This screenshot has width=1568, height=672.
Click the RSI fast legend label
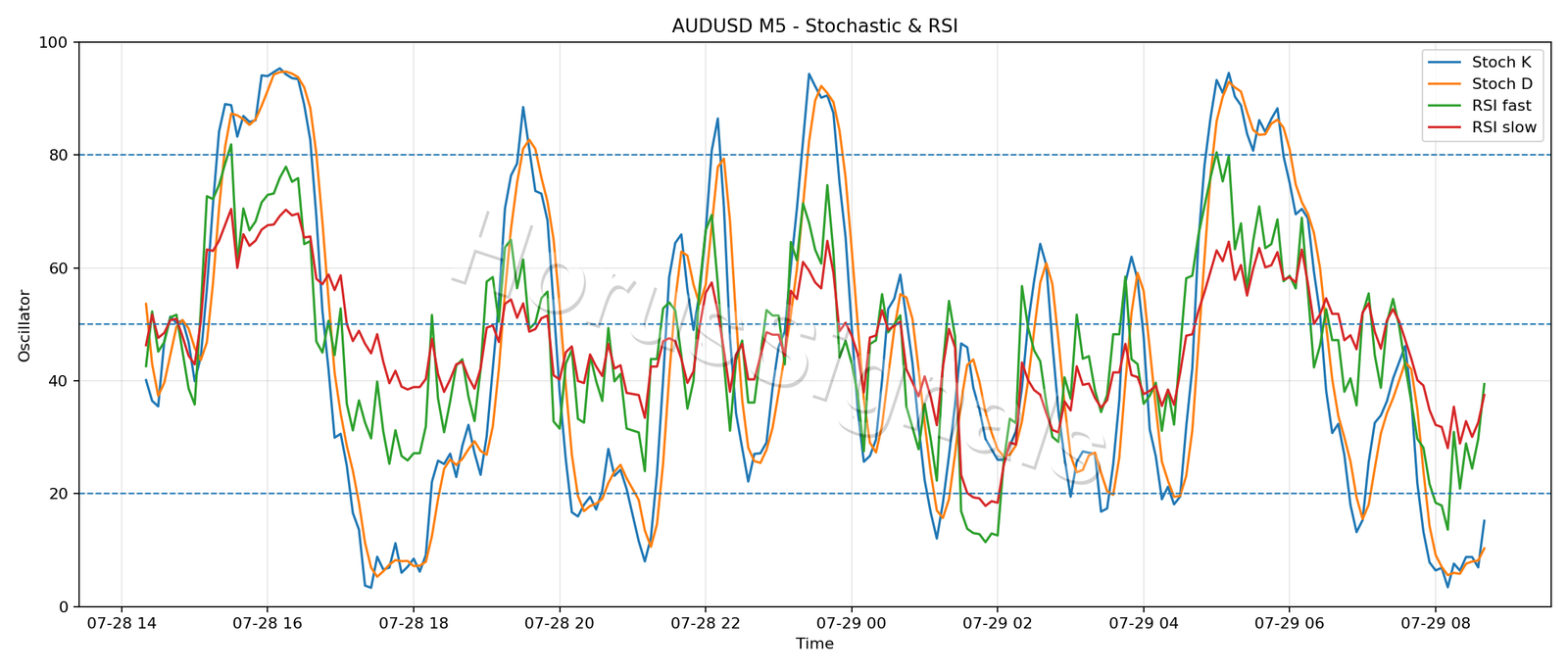pyautogui.click(x=1501, y=106)
